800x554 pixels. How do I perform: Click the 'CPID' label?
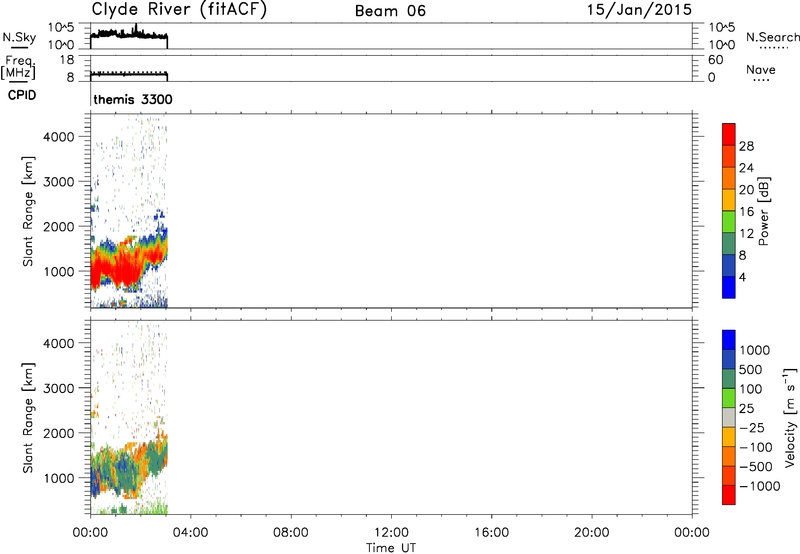(x=22, y=95)
